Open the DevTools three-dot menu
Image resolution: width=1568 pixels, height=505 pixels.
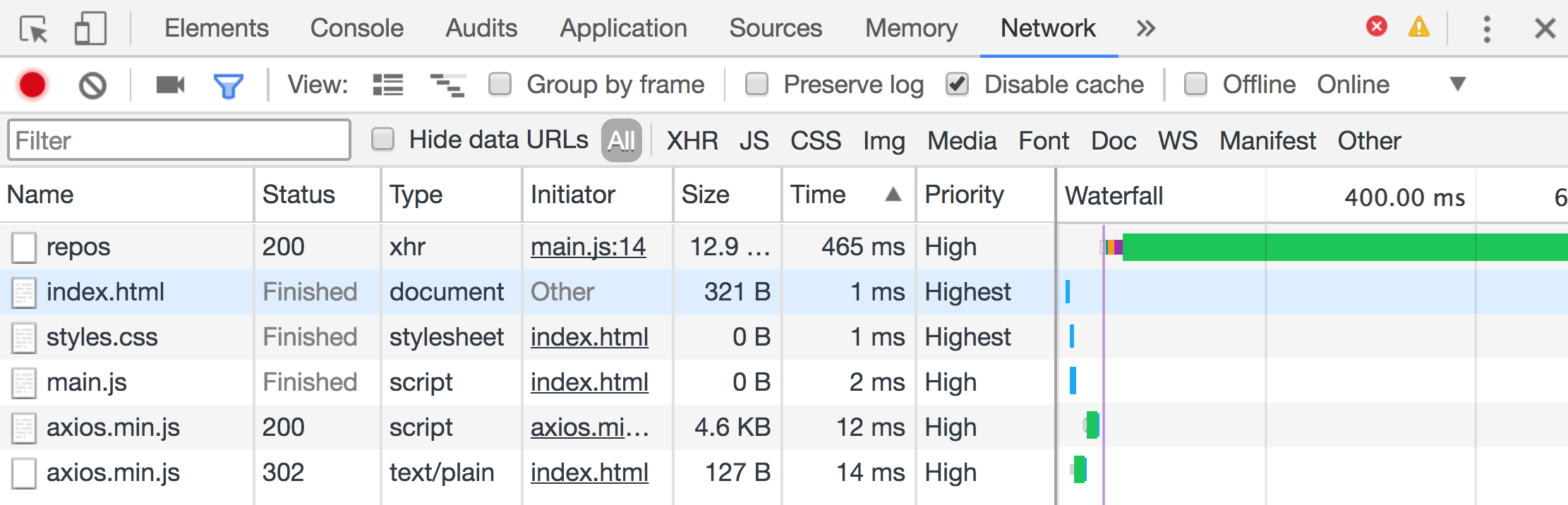point(1486,29)
